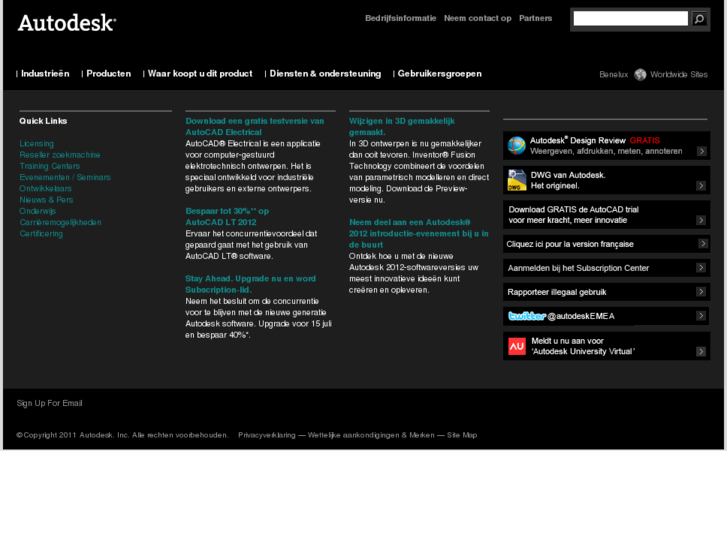Viewport: 727px width, 545px height.
Task: Click Aanmelden bij het Subscription Center
Action: point(578,268)
